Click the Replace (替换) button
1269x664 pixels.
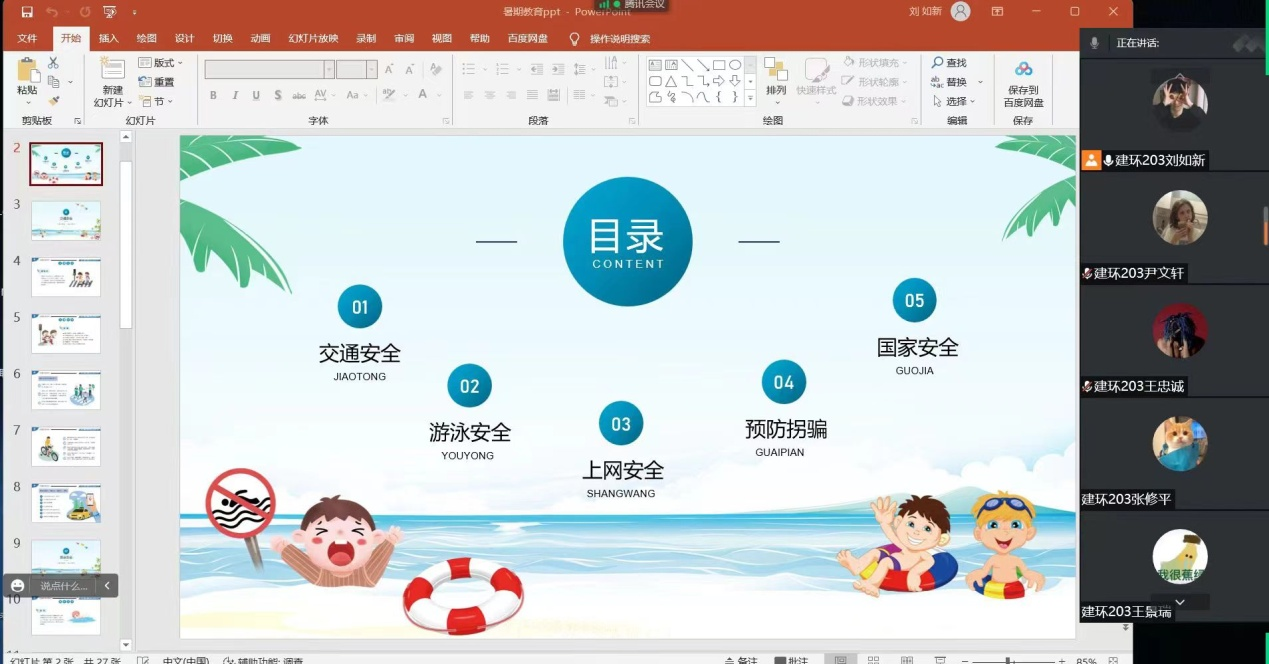click(955, 82)
